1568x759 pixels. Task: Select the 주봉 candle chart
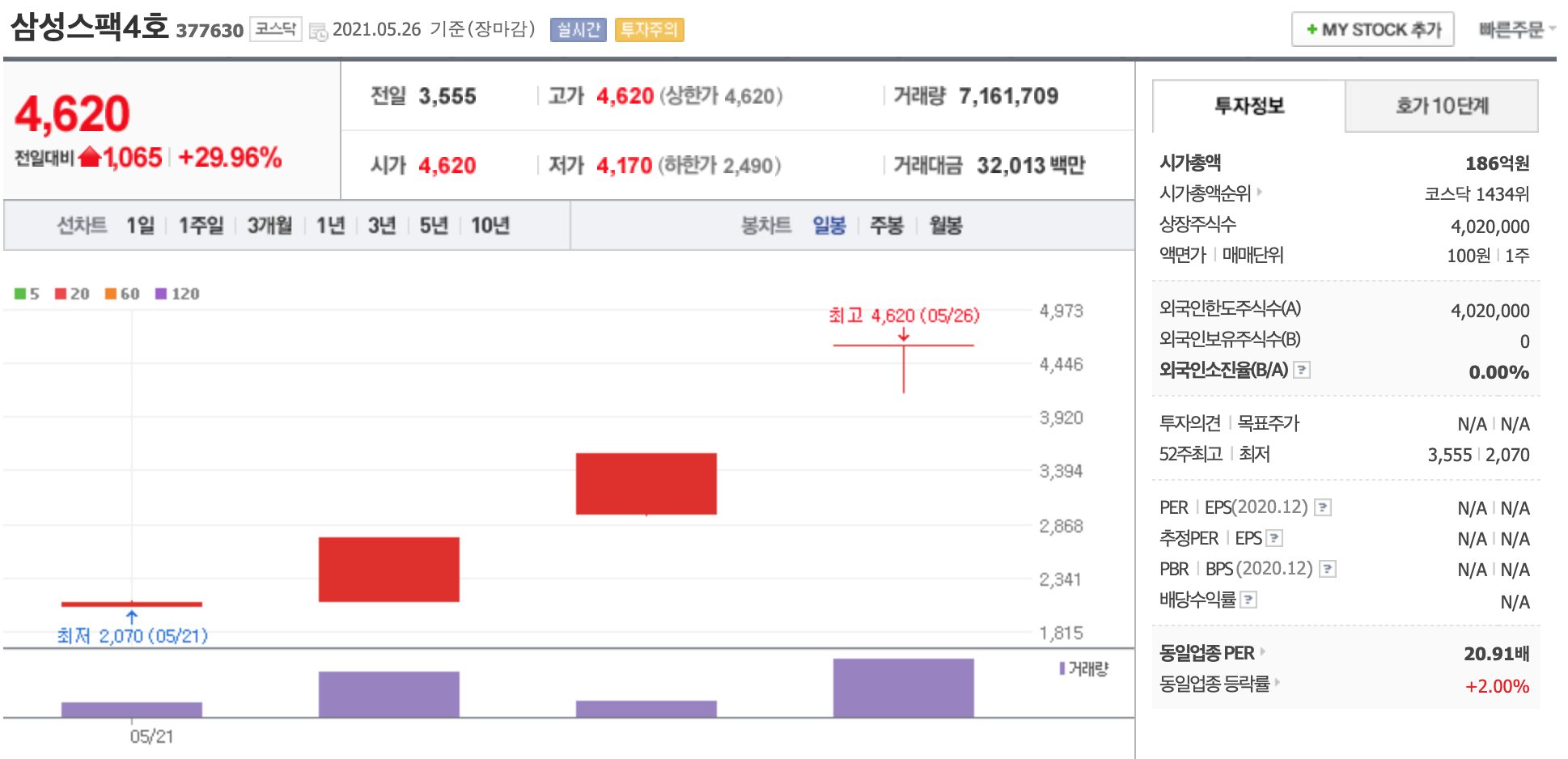click(886, 225)
